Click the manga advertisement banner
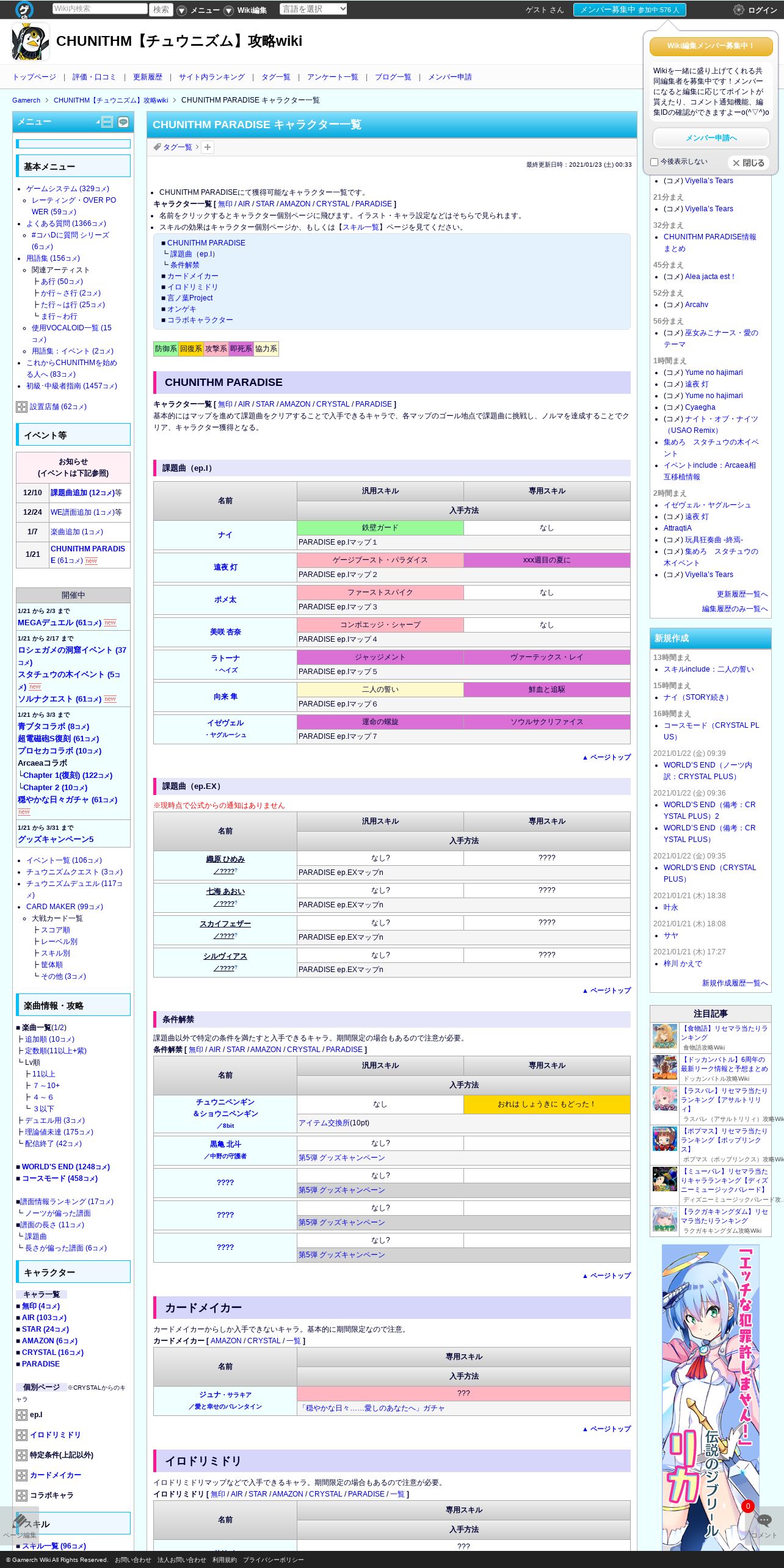 point(711,1398)
